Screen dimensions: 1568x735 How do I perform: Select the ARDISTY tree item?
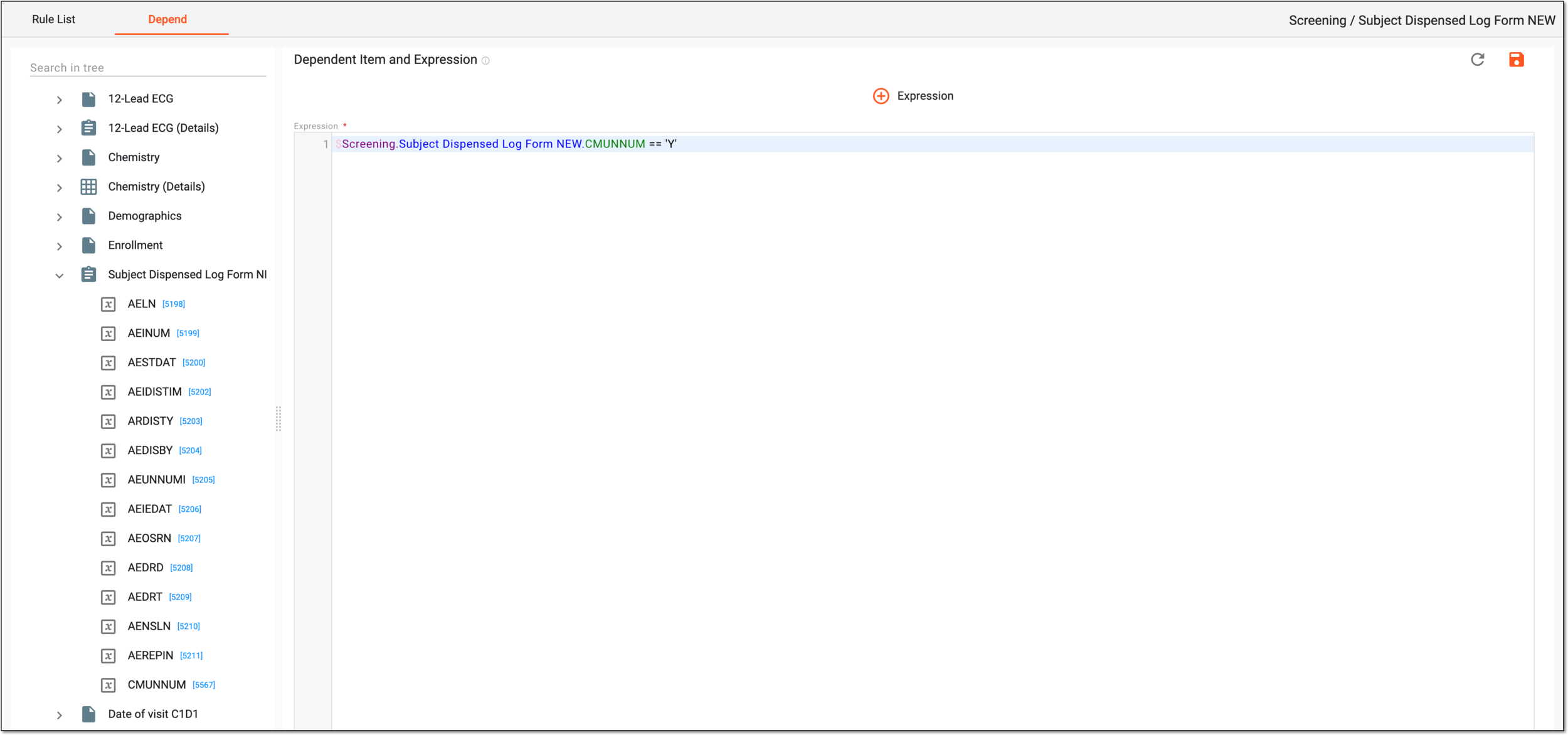point(151,421)
